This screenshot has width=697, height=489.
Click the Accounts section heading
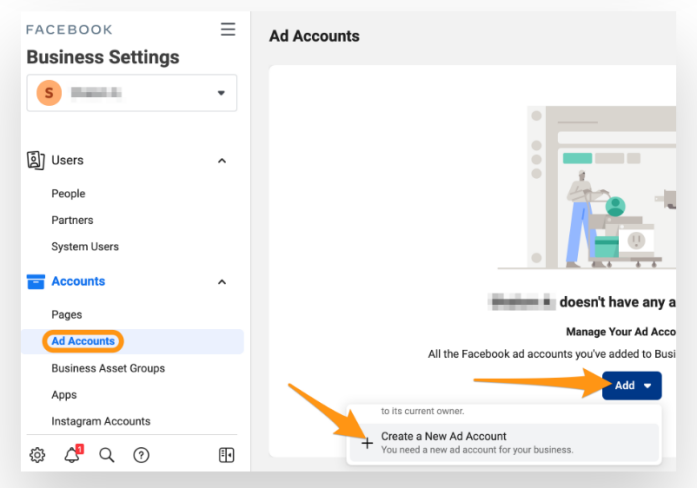pos(78,281)
